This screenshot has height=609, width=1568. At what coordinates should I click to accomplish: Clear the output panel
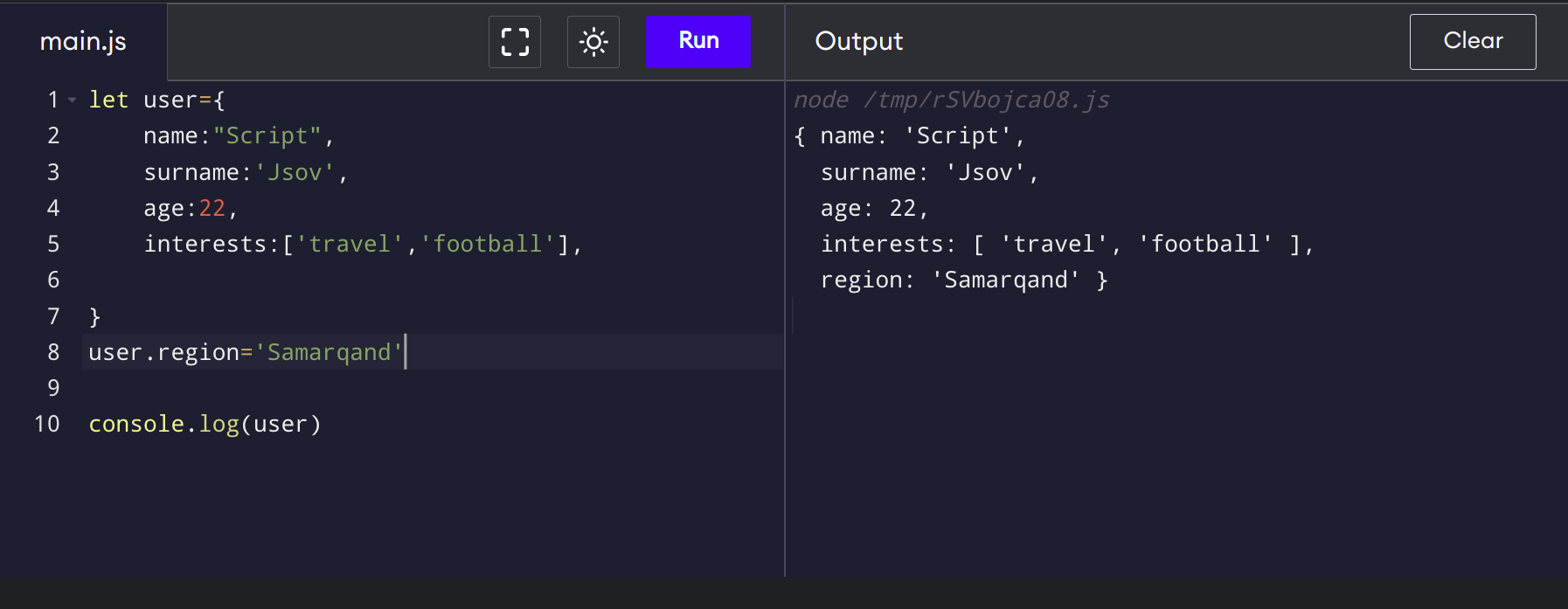tap(1472, 42)
